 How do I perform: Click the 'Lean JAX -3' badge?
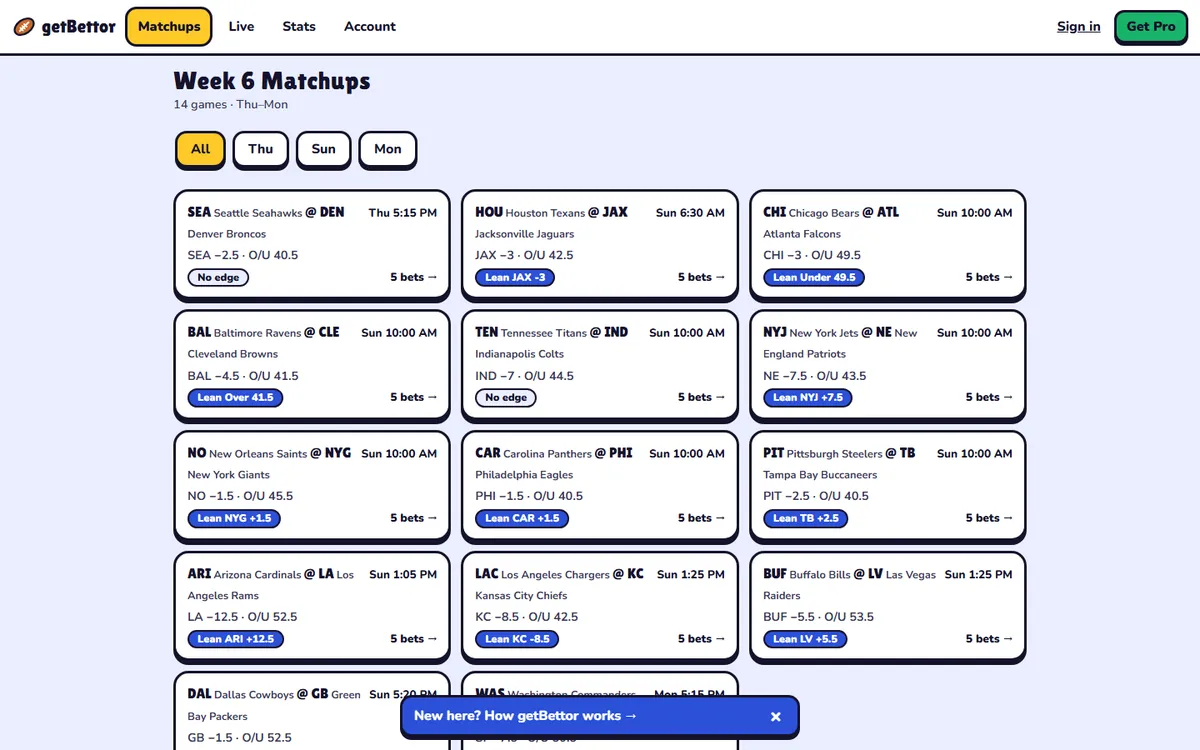[515, 277]
